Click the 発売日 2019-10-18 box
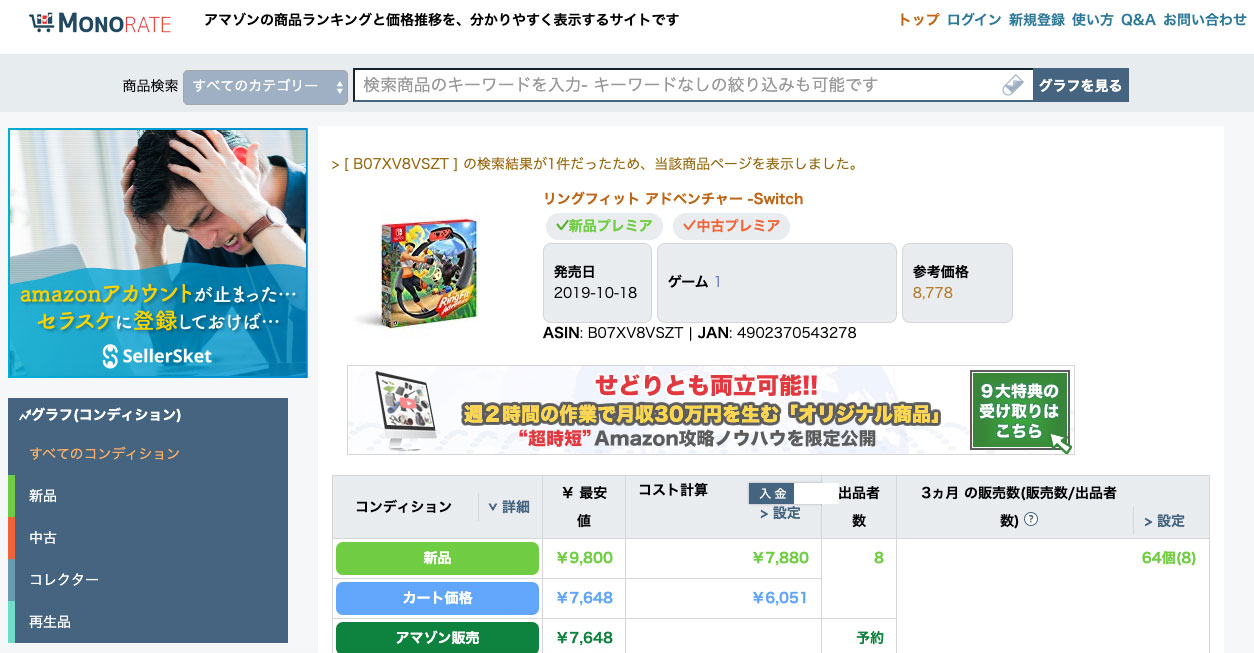 (597, 283)
